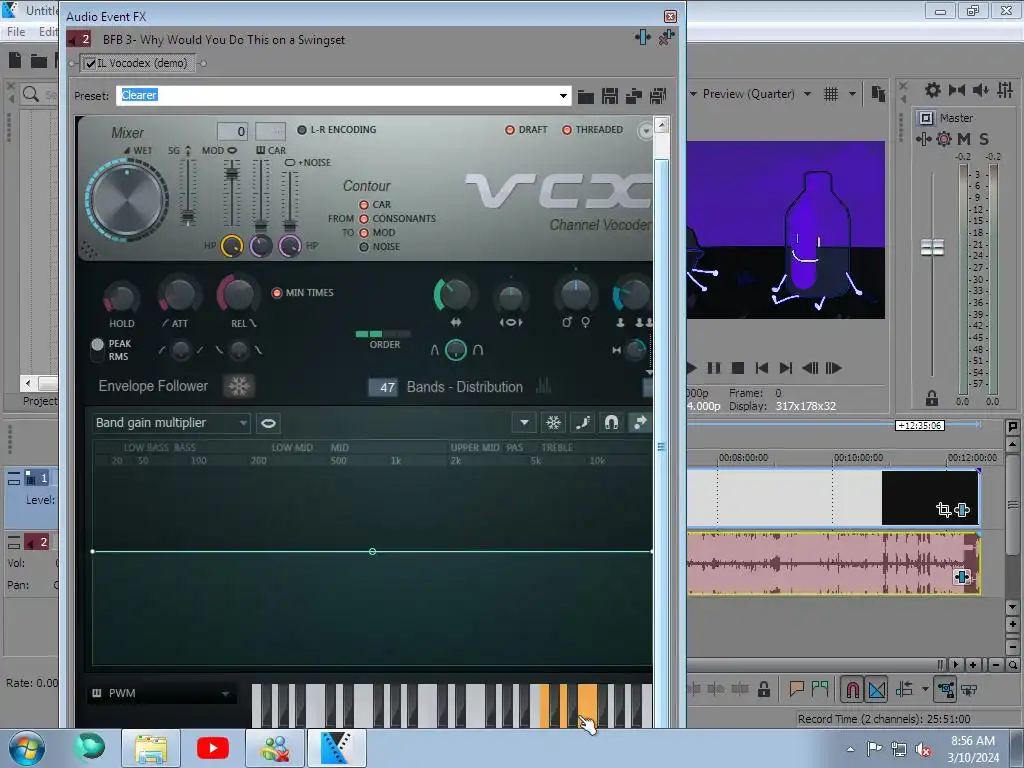Toggle the L-R ENCODING option
The image size is (1024, 768).
click(302, 130)
